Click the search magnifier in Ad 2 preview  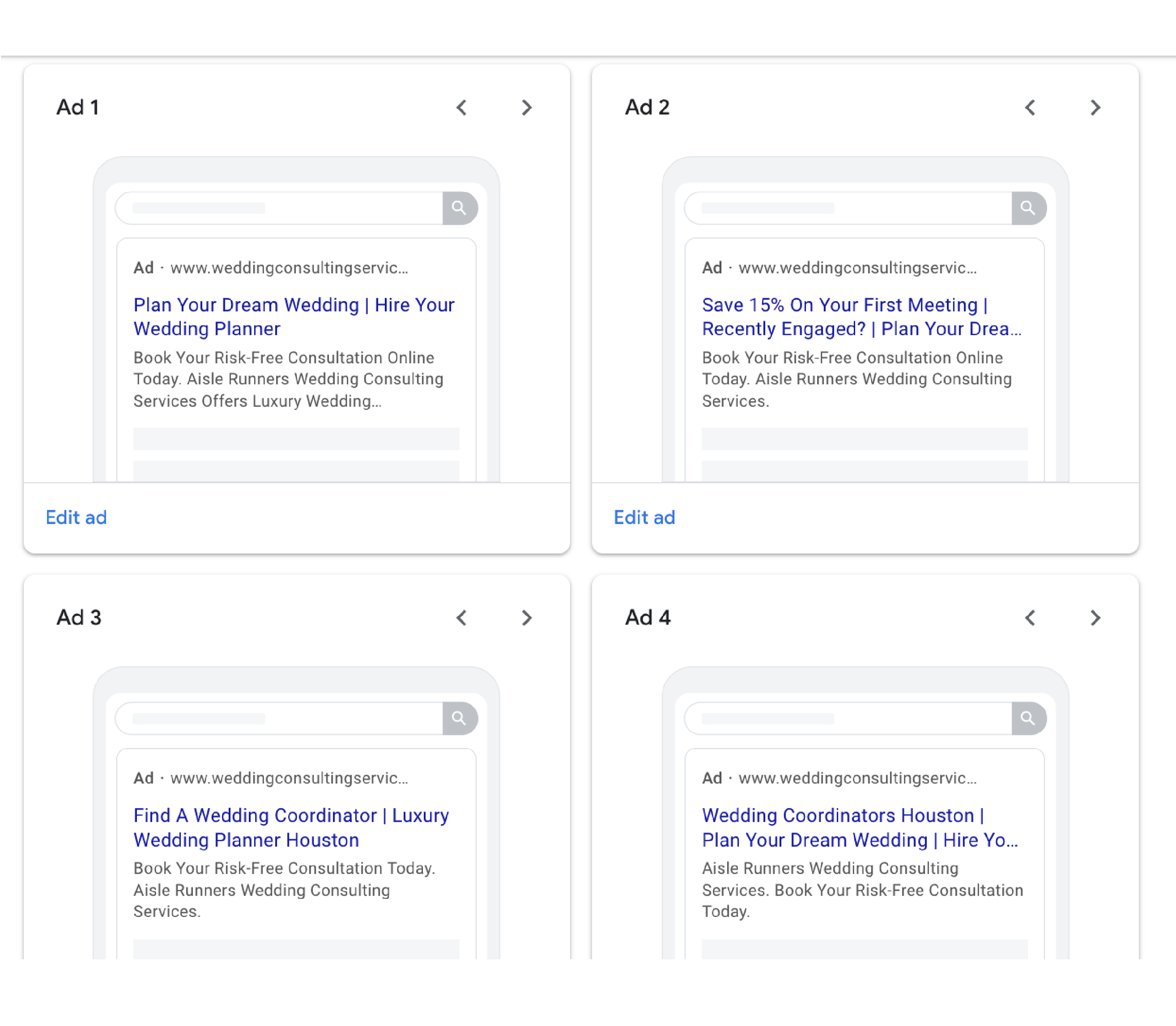(x=1028, y=208)
